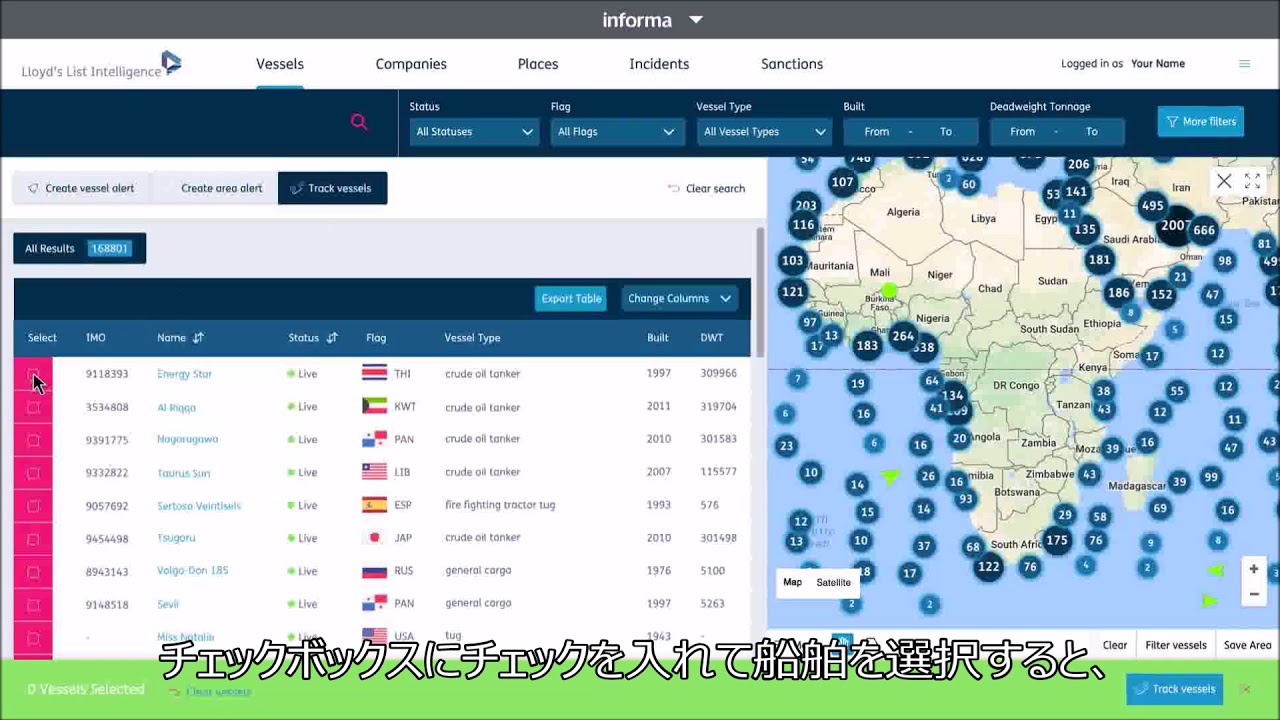Click the More filters button
The width and height of the screenshot is (1280, 720).
(x=1201, y=122)
